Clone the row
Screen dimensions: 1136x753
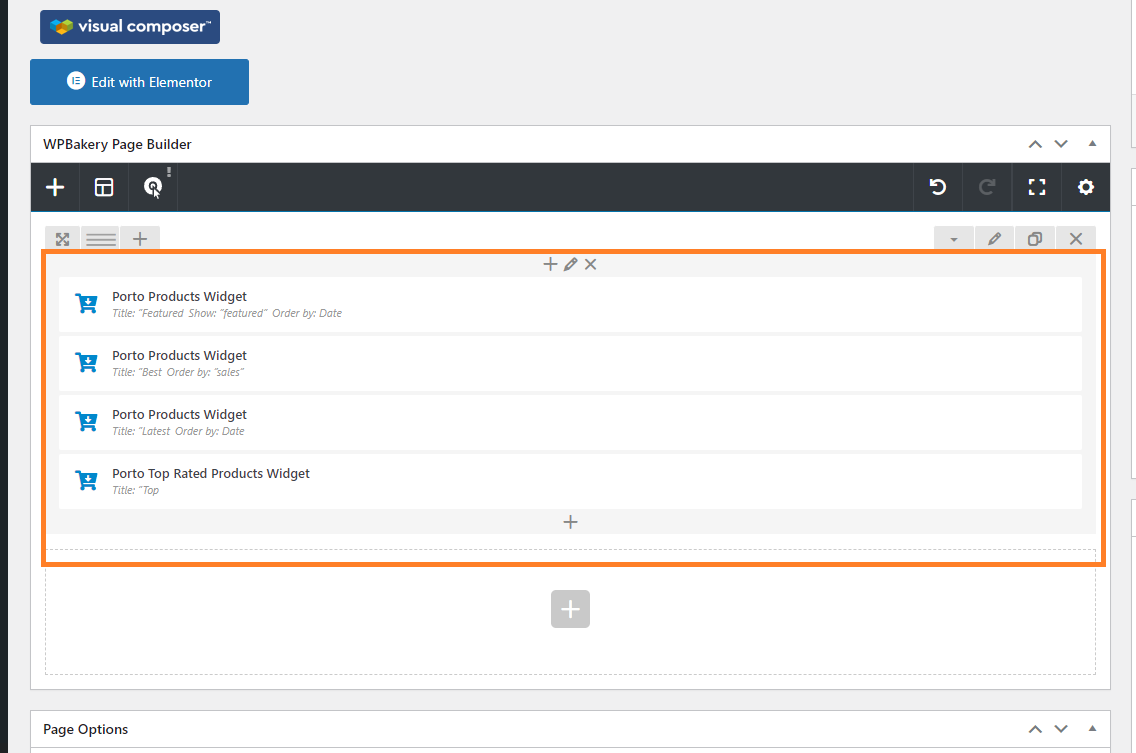click(x=1035, y=238)
